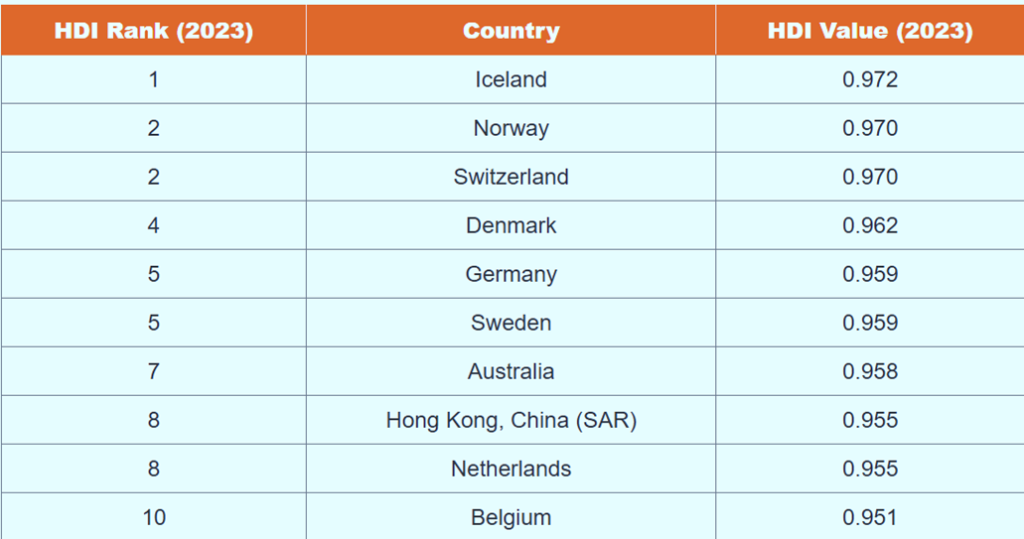Click rank 1 in the first row
The width and height of the screenshot is (1024, 539).
coord(153,79)
